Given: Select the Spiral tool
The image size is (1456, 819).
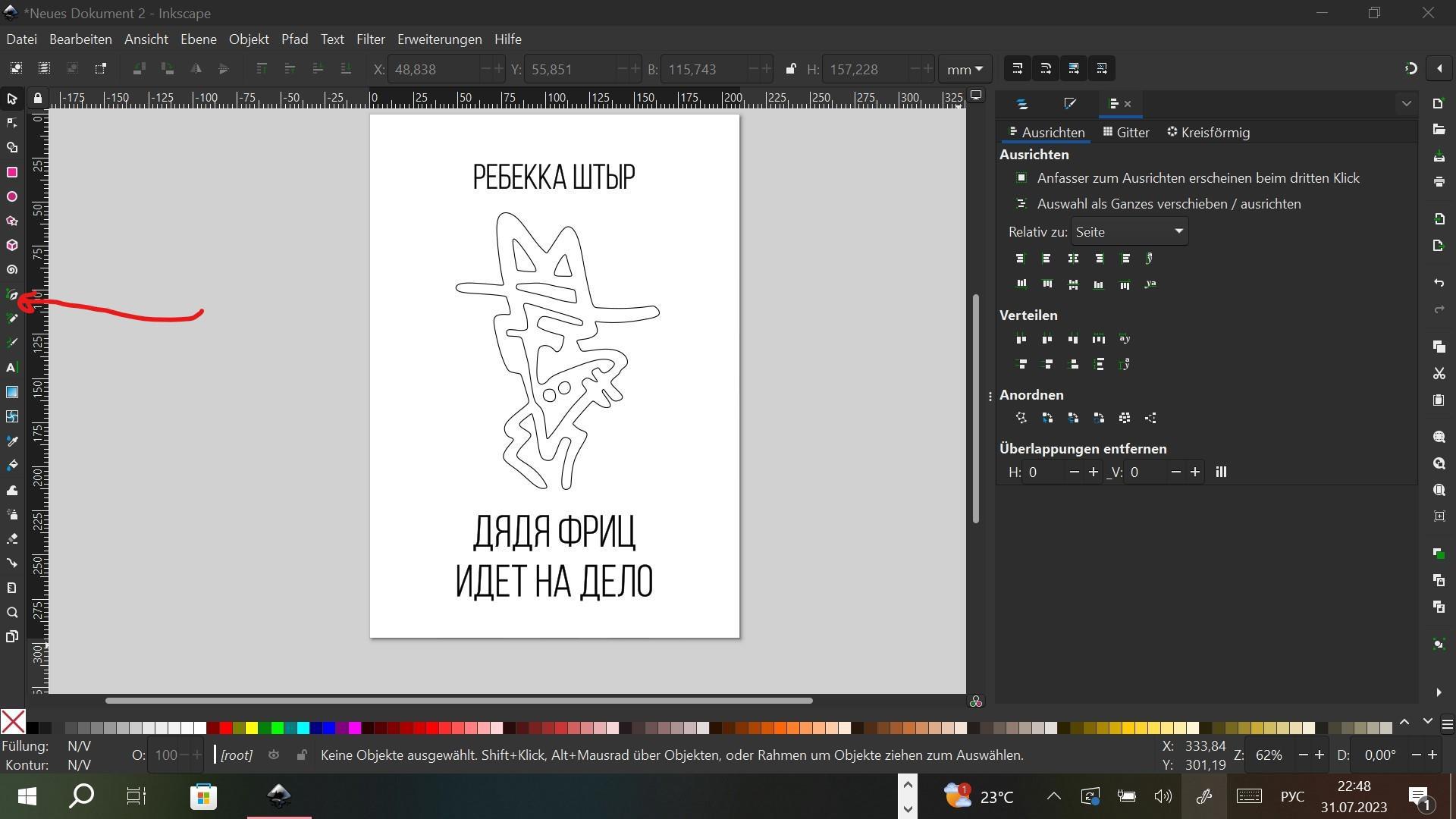Looking at the screenshot, I should pyautogui.click(x=12, y=270).
